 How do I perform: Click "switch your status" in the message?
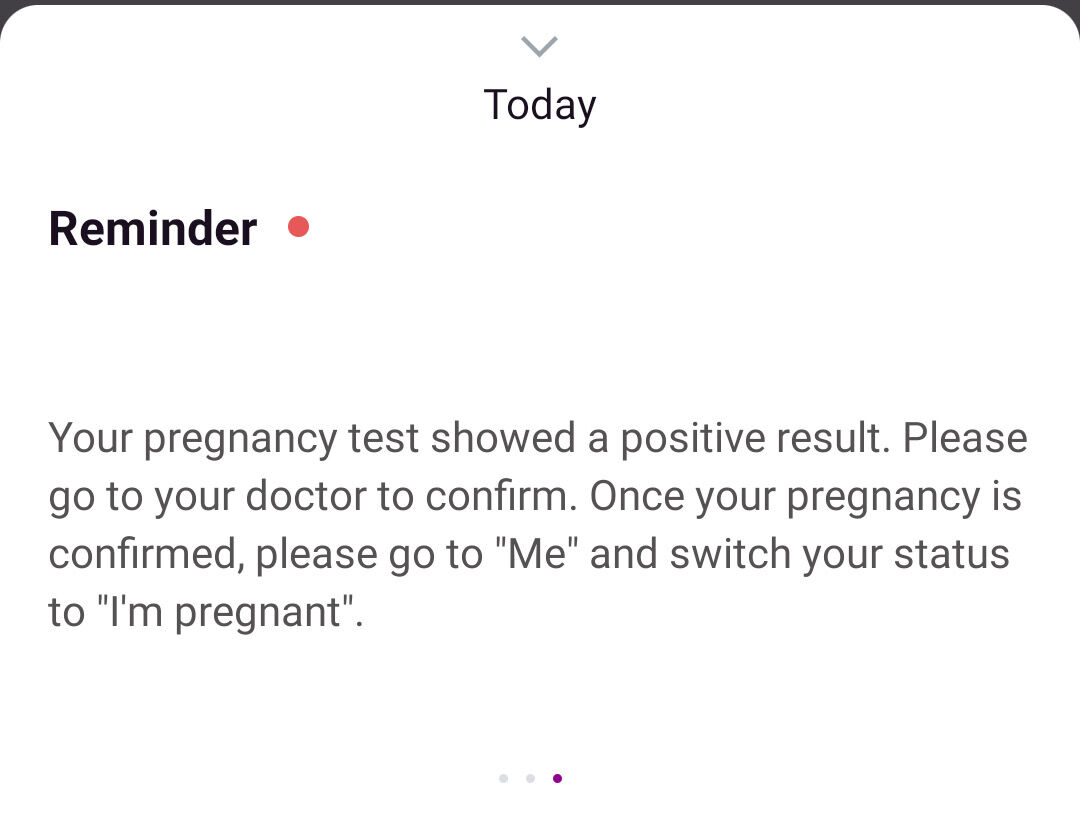(x=840, y=554)
